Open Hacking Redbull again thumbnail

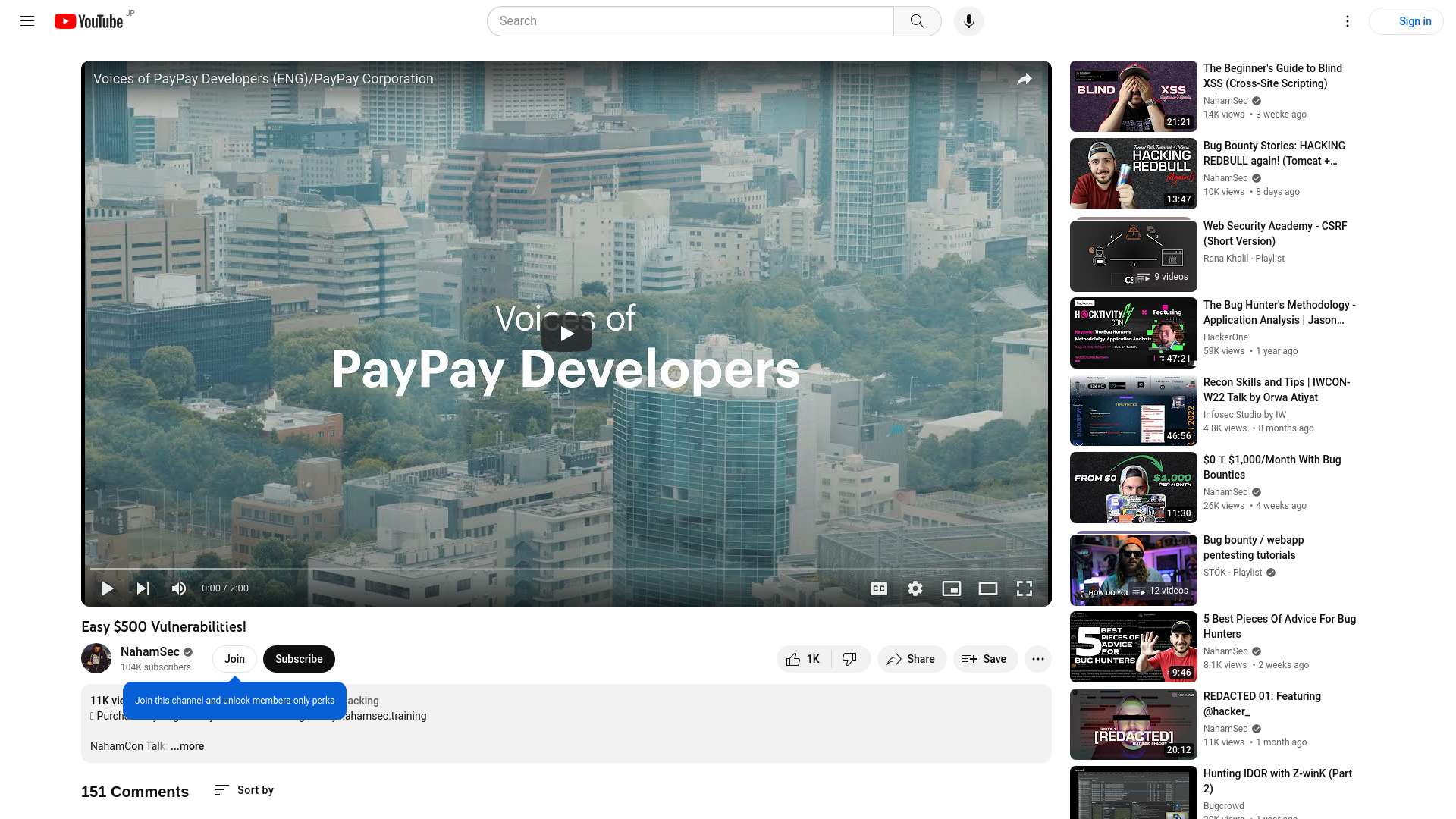[x=1133, y=174]
